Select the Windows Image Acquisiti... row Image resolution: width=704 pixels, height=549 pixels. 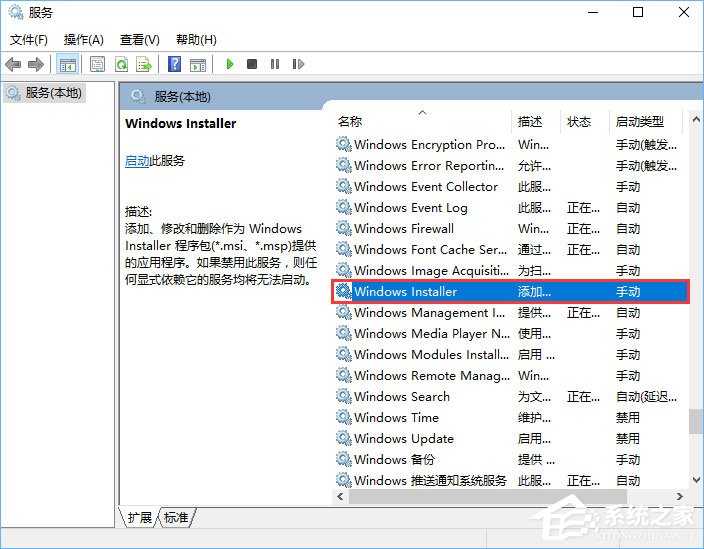click(x=510, y=270)
